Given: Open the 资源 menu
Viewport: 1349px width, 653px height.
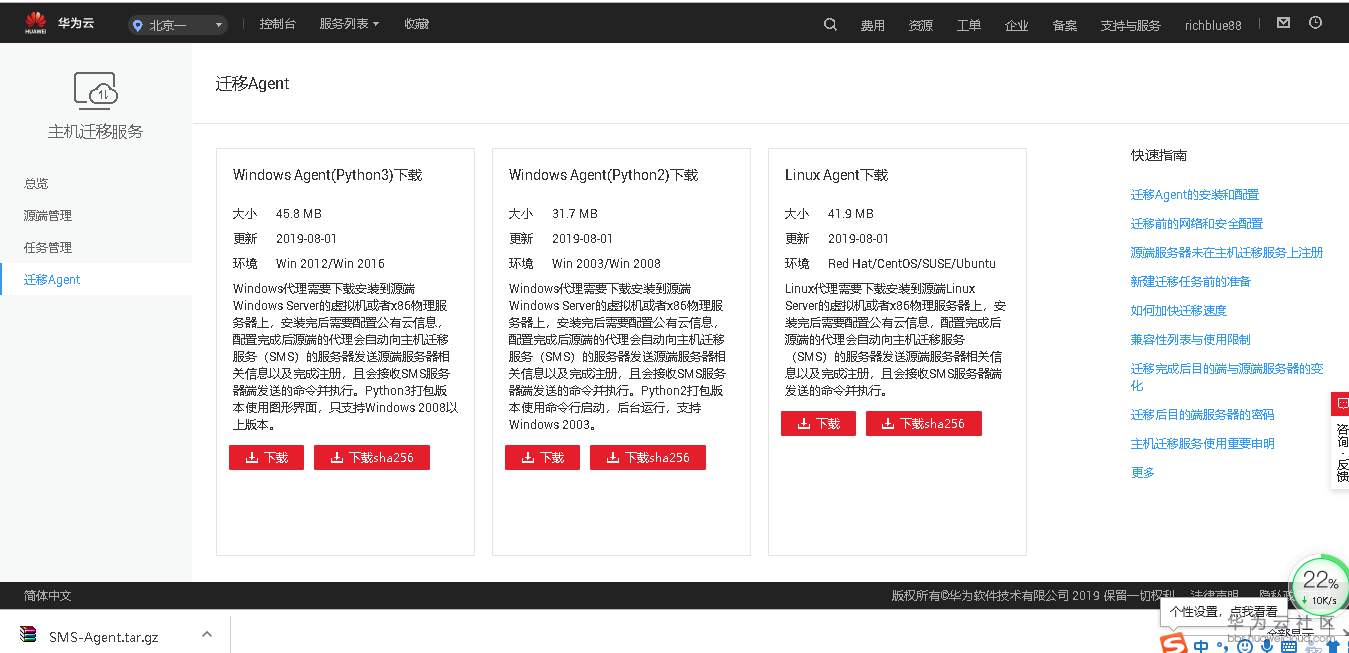Looking at the screenshot, I should 921,25.
